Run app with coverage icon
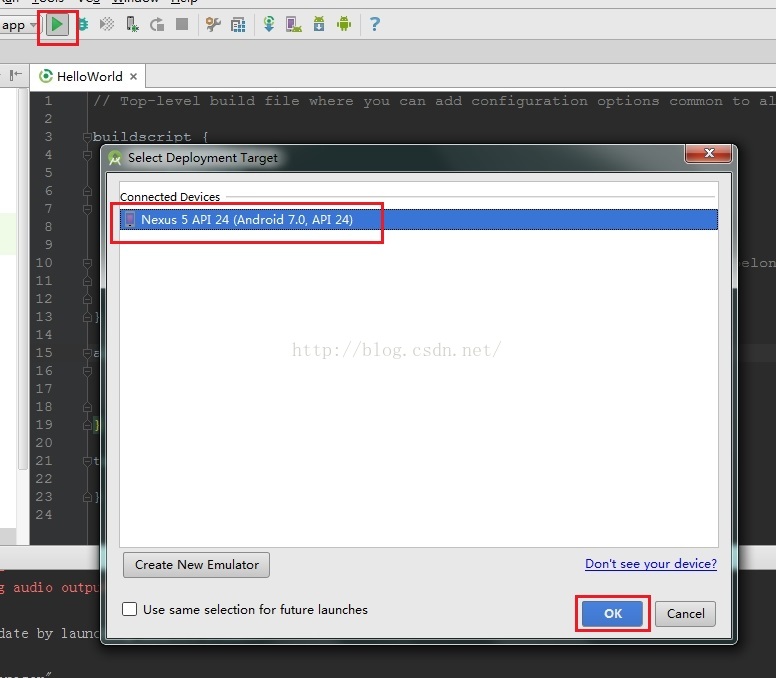Screen dimensions: 776x678 (x=107, y=24)
